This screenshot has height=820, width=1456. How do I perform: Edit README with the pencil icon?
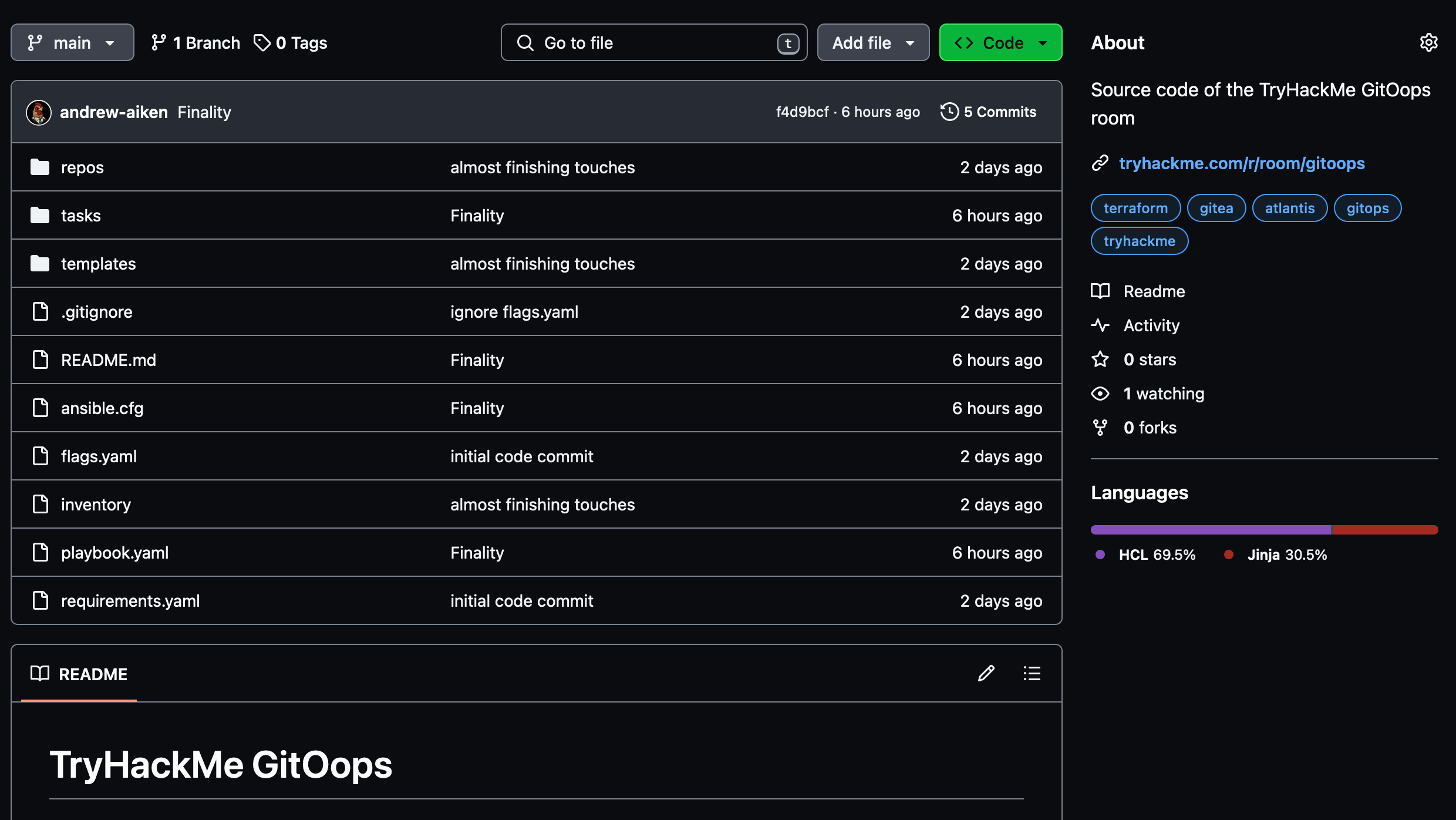(986, 673)
